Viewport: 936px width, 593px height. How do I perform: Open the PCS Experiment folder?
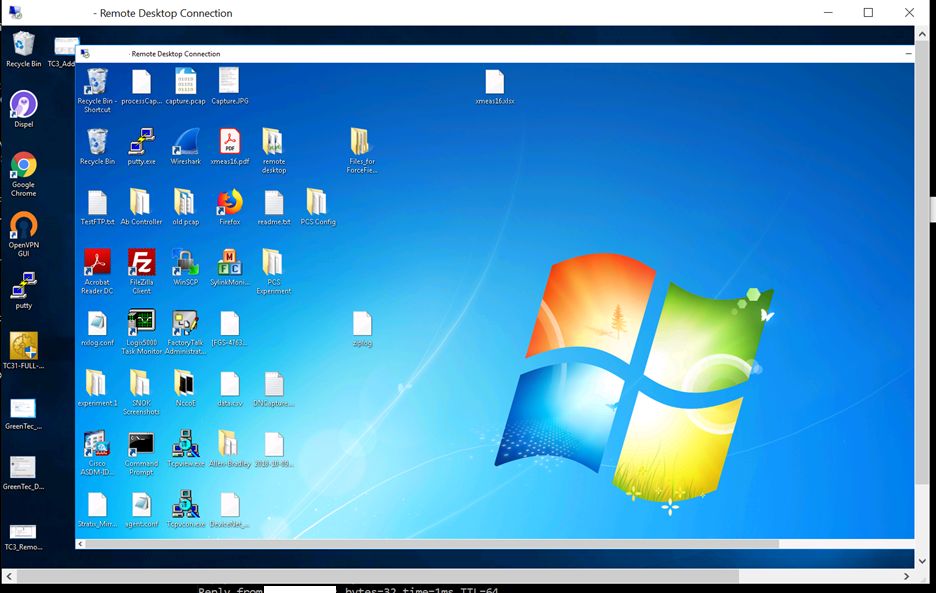[x=273, y=271]
